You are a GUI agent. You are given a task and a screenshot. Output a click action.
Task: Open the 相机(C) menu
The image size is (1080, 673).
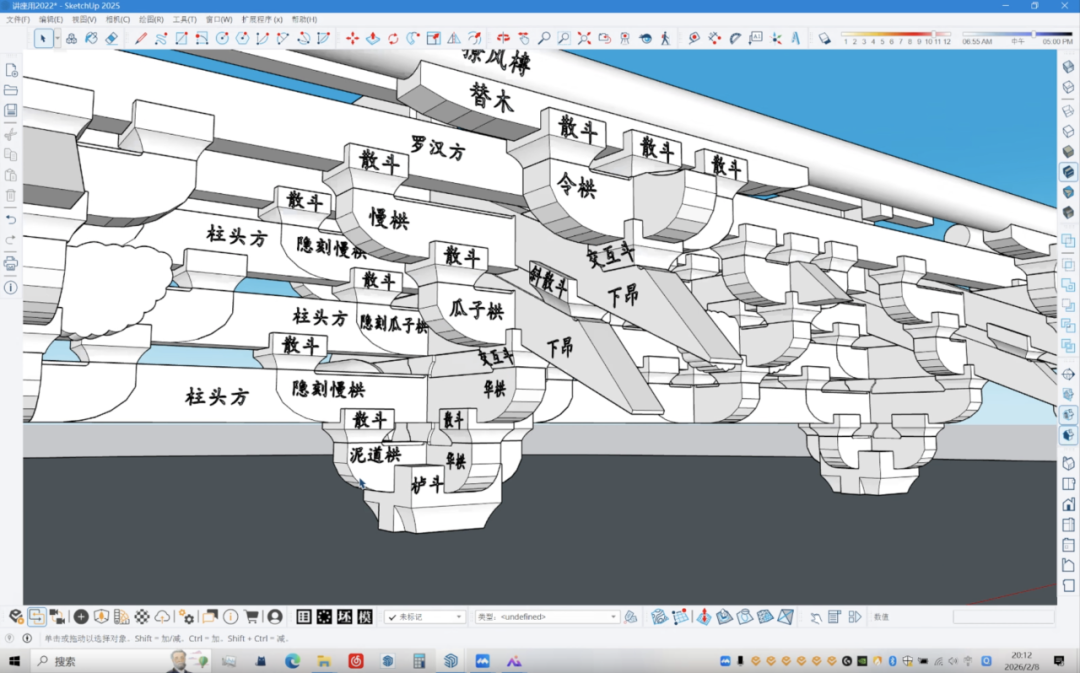click(118, 20)
